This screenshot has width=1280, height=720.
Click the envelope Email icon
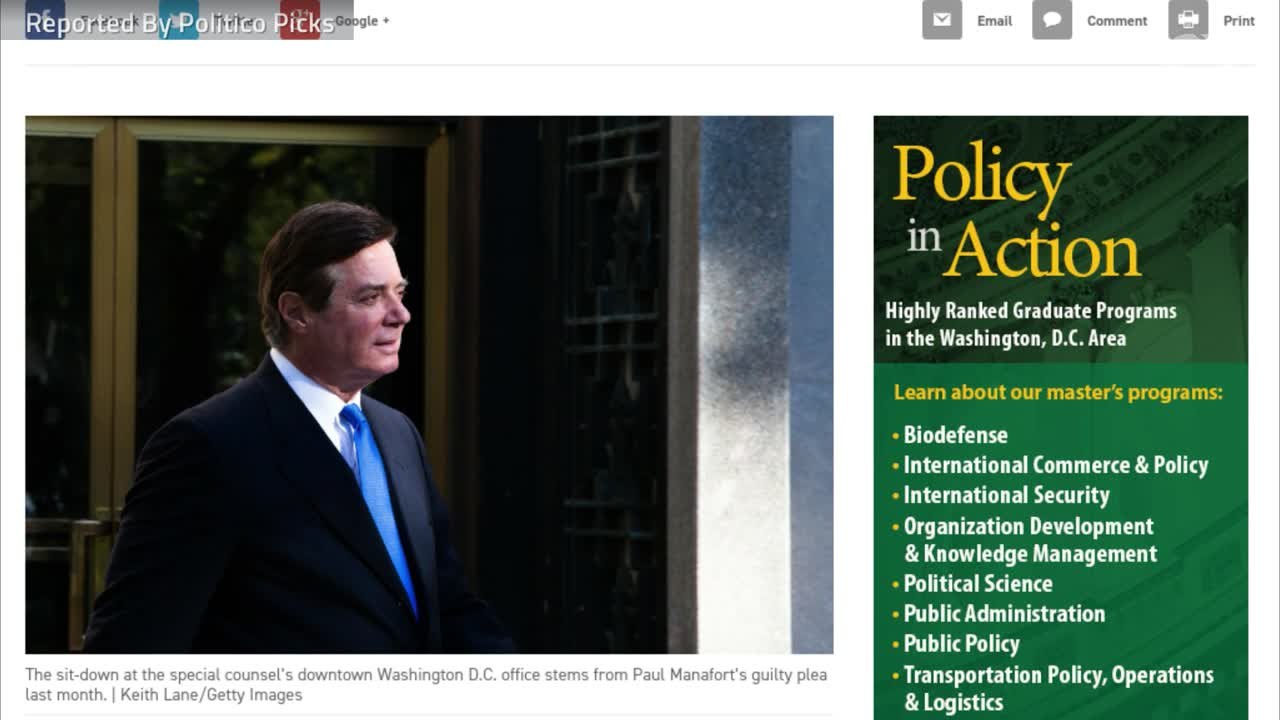coord(942,20)
